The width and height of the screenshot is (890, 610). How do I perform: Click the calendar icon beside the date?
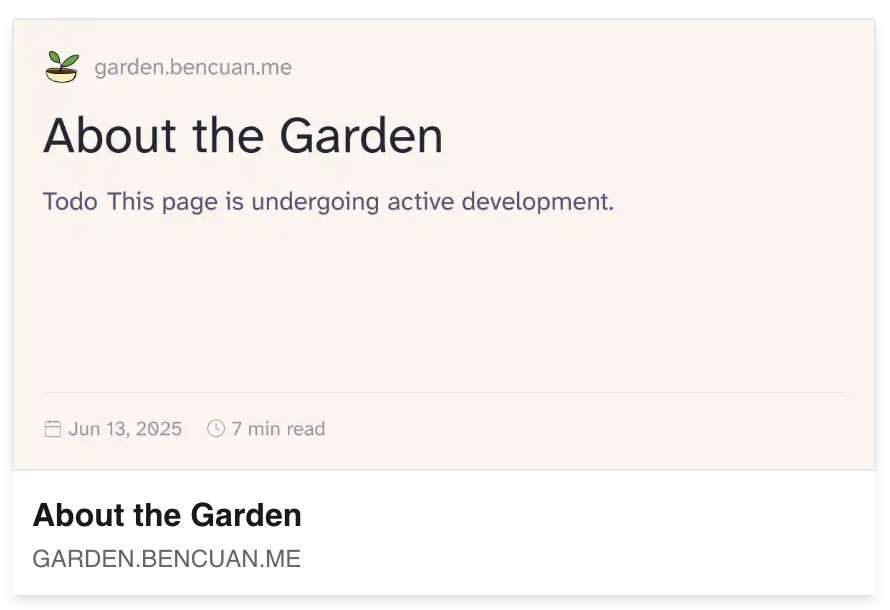53,429
